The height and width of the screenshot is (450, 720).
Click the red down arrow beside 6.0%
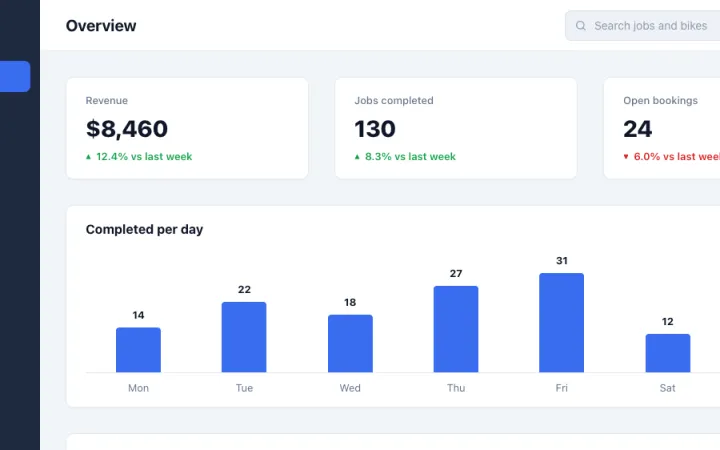pos(625,157)
